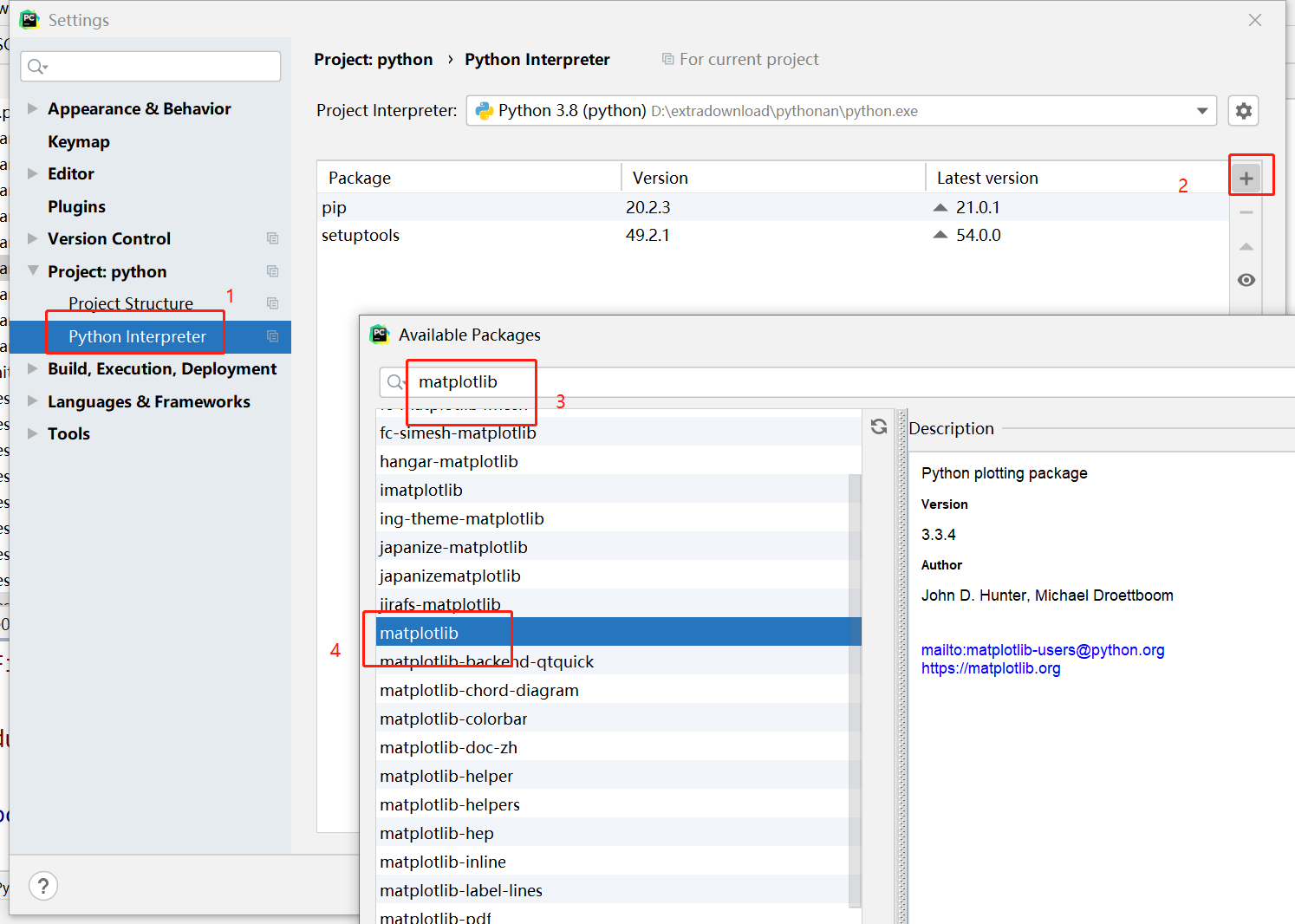Click the PyCharm icon in Settings title
1295x924 pixels.
(x=29, y=20)
